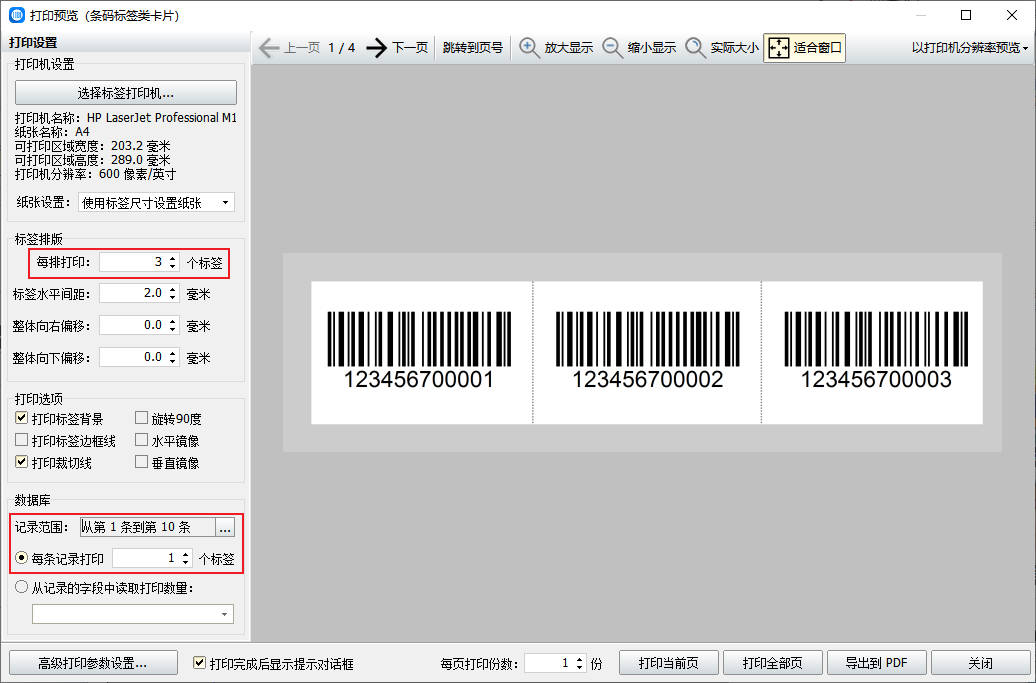The width and height of the screenshot is (1036, 683).
Task: Click the 导出到 PDF button
Action: pos(877,663)
